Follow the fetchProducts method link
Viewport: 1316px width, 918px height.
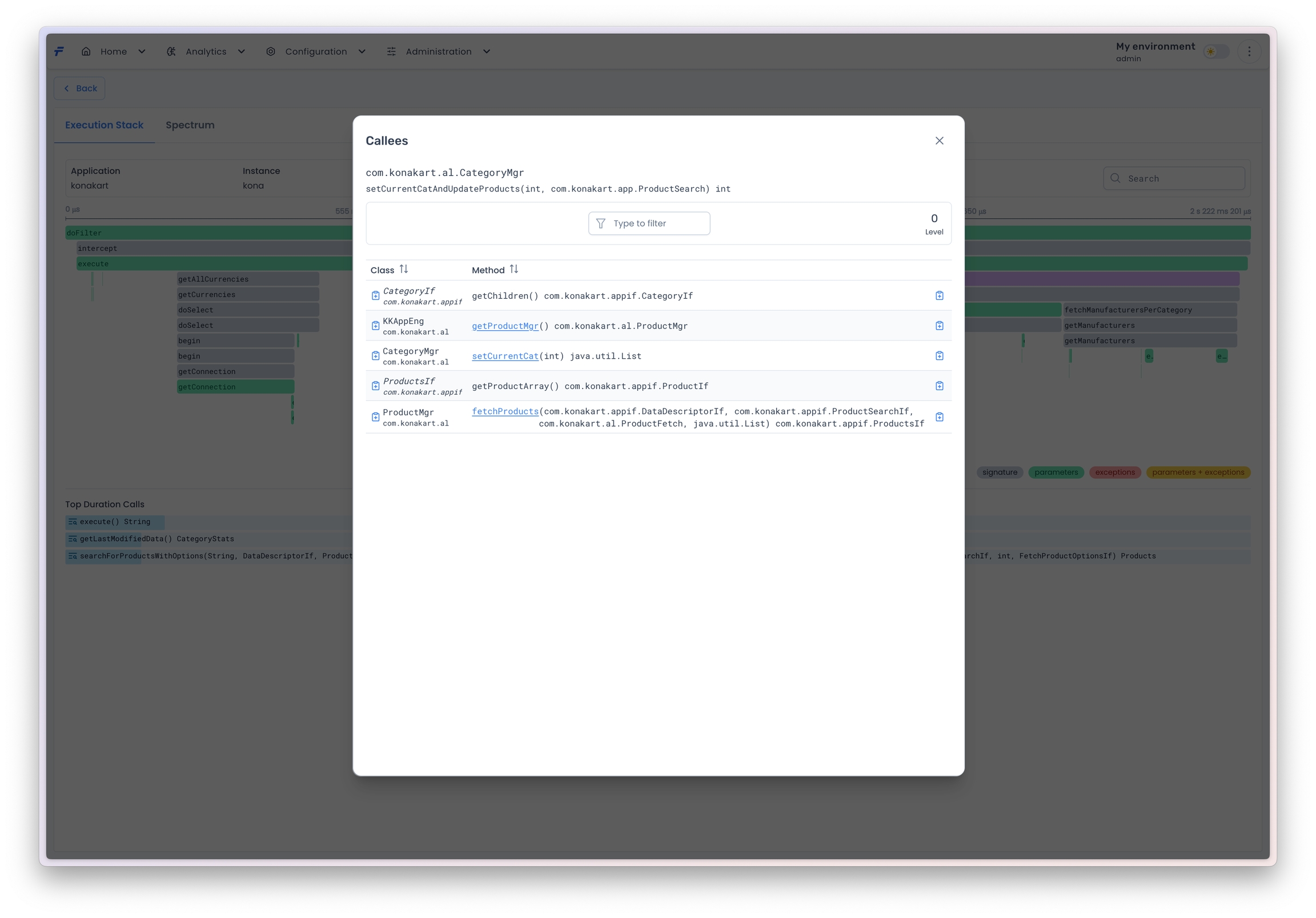click(504, 411)
